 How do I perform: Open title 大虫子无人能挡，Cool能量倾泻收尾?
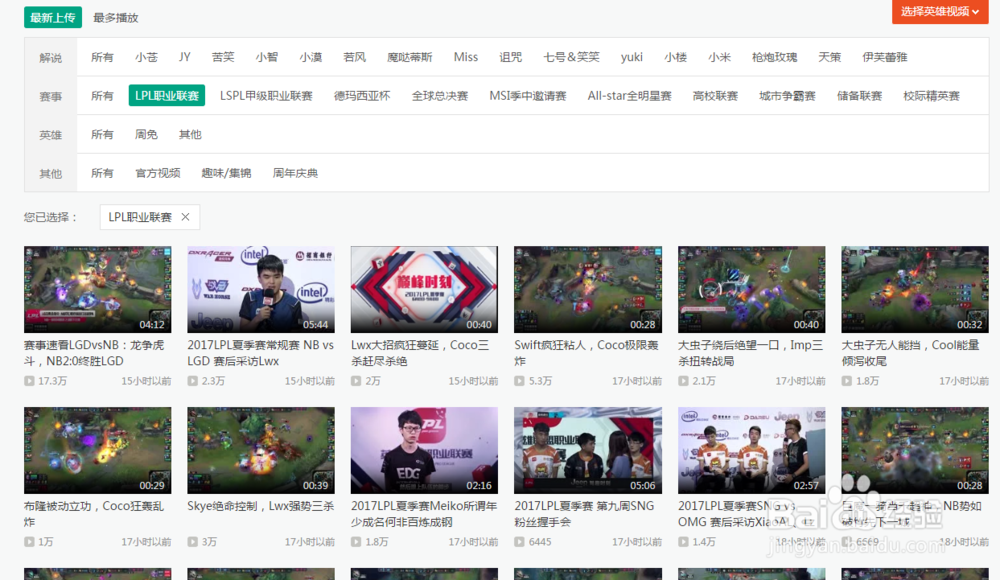[x=910, y=353]
